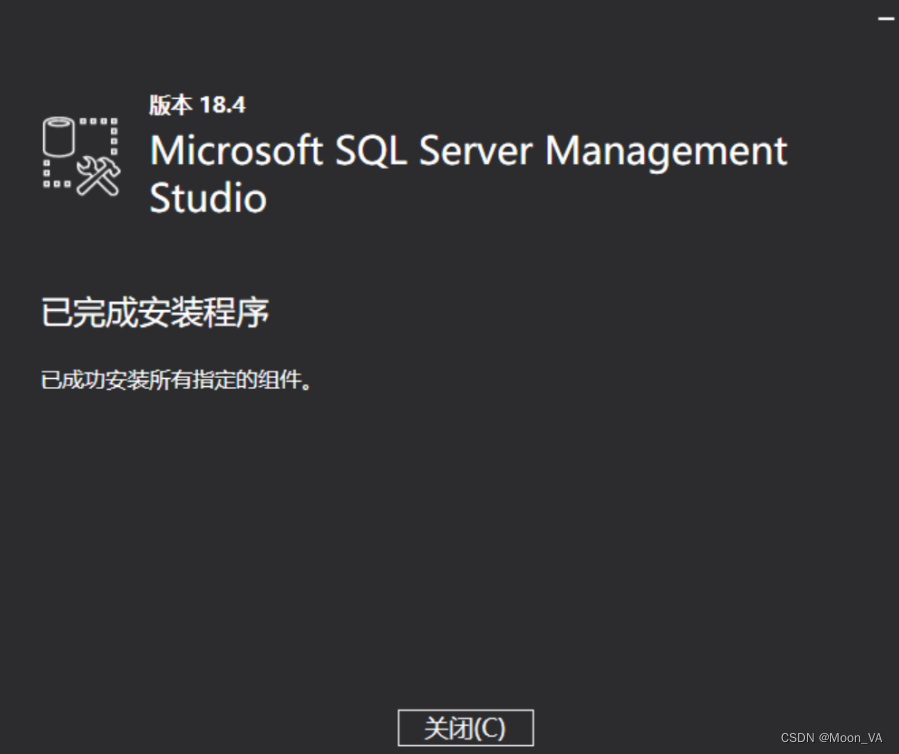Click the wrench and hammer tools icon
899x754 pixels.
tap(98, 177)
